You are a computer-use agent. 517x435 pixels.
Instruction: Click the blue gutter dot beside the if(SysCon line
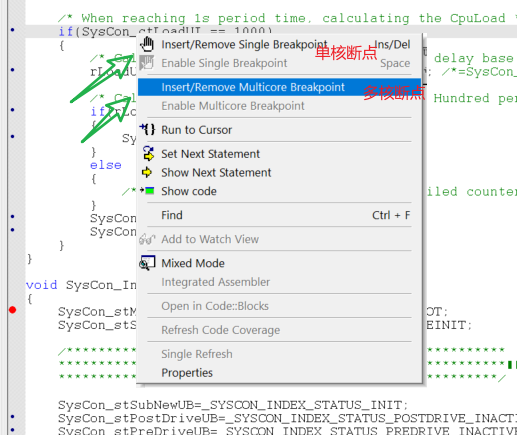[x=13, y=30]
